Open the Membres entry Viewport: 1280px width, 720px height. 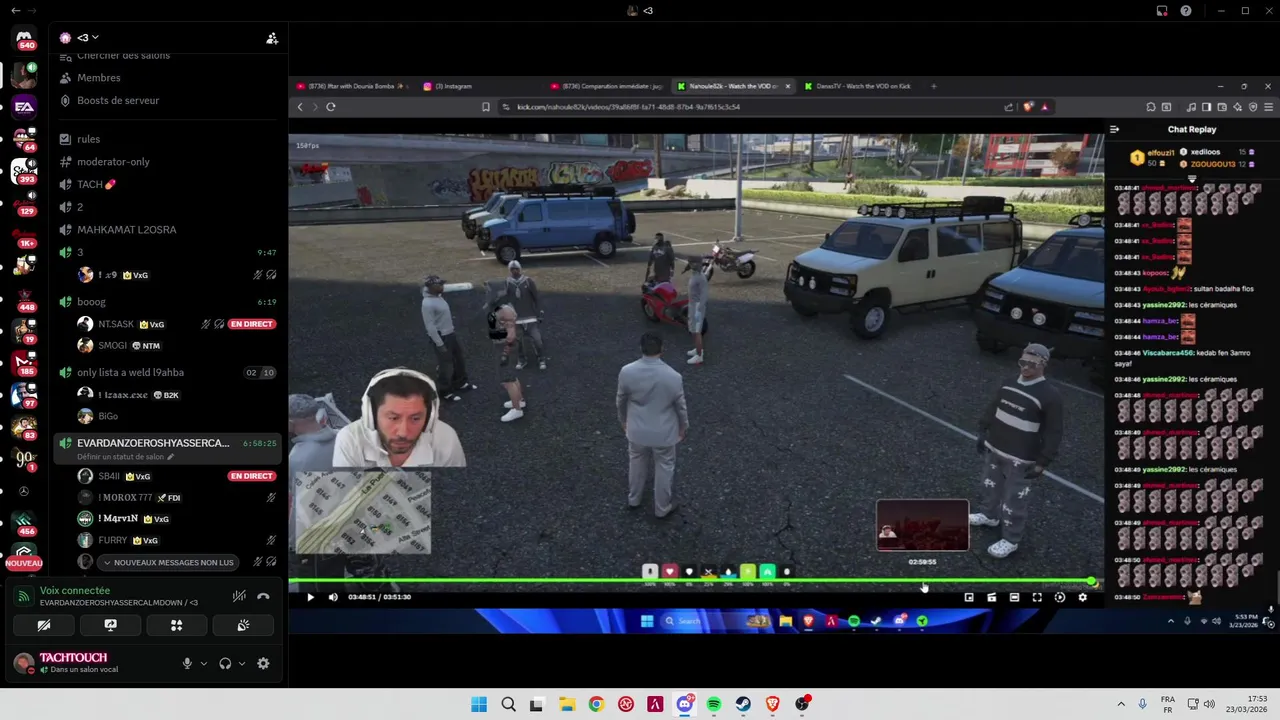[x=99, y=78]
